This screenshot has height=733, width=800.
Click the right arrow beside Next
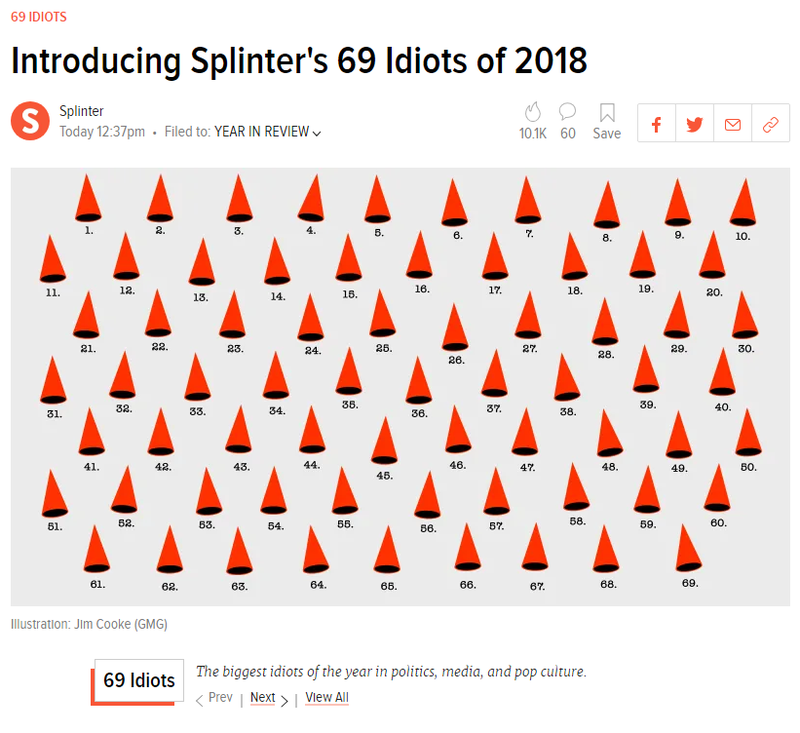[285, 701]
